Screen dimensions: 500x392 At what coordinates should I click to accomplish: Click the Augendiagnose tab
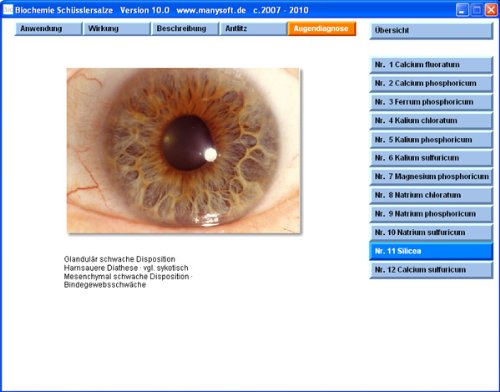tap(322, 29)
